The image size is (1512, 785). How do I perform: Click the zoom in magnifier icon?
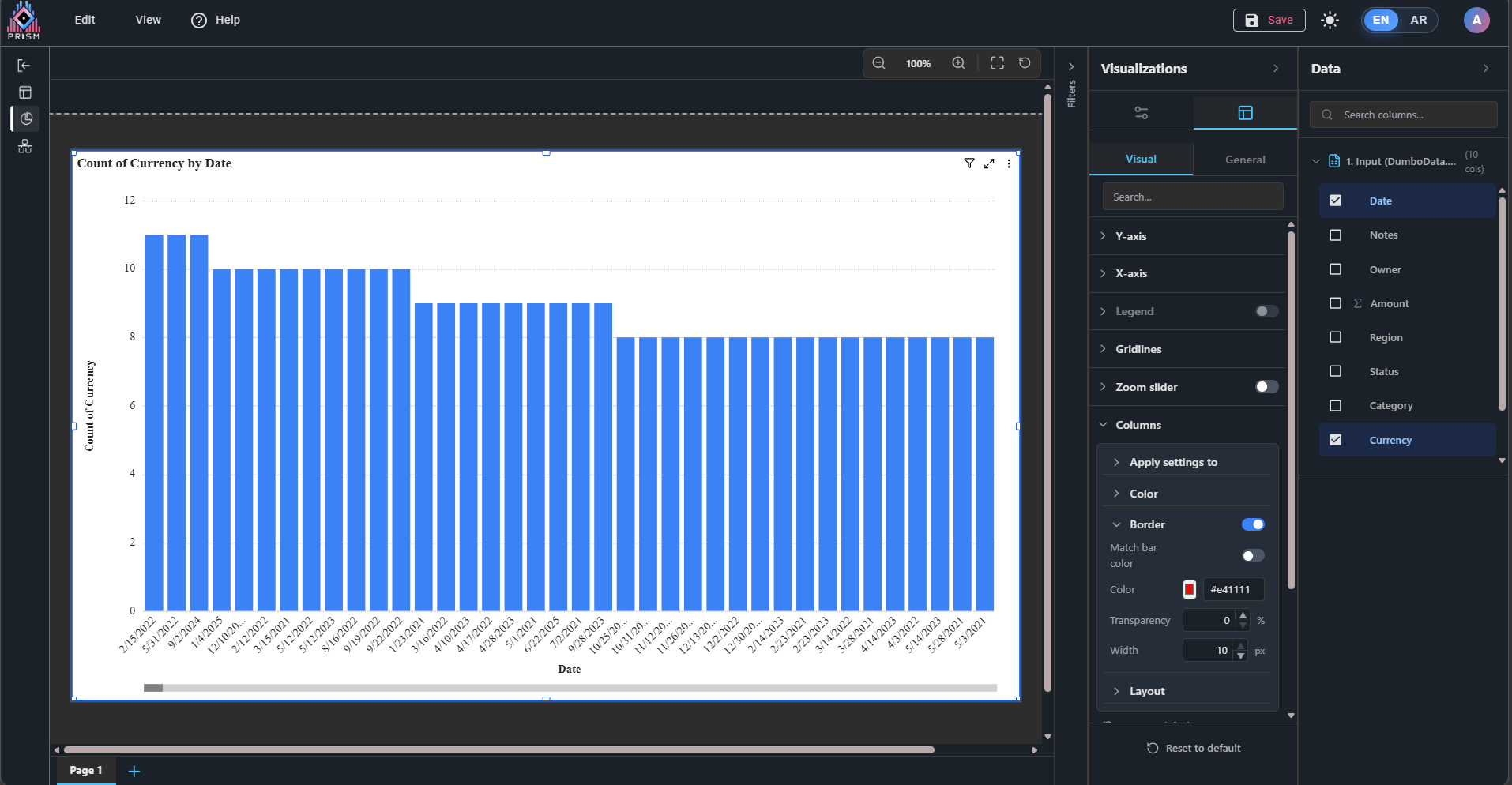tap(958, 63)
